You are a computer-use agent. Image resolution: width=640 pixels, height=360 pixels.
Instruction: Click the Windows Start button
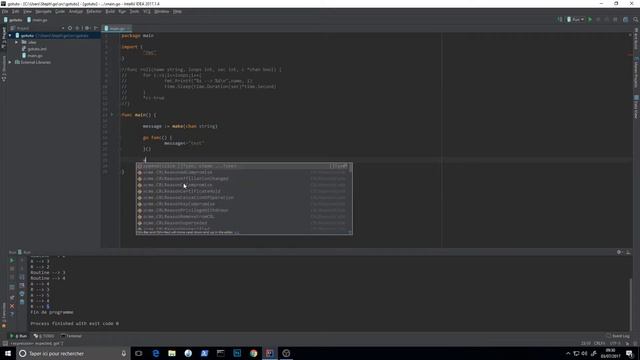click(8, 353)
